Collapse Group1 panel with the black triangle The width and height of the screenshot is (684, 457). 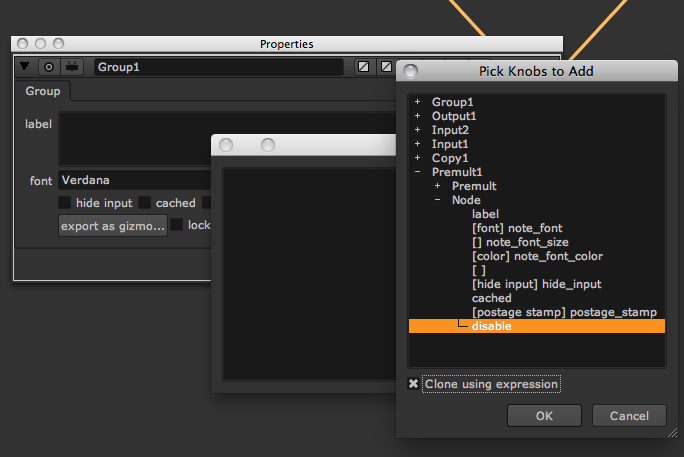[24, 66]
